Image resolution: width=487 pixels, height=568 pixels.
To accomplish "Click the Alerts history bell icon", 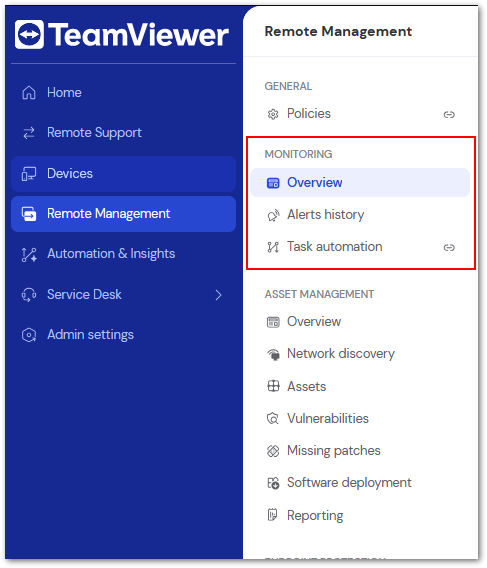I will [x=273, y=215].
